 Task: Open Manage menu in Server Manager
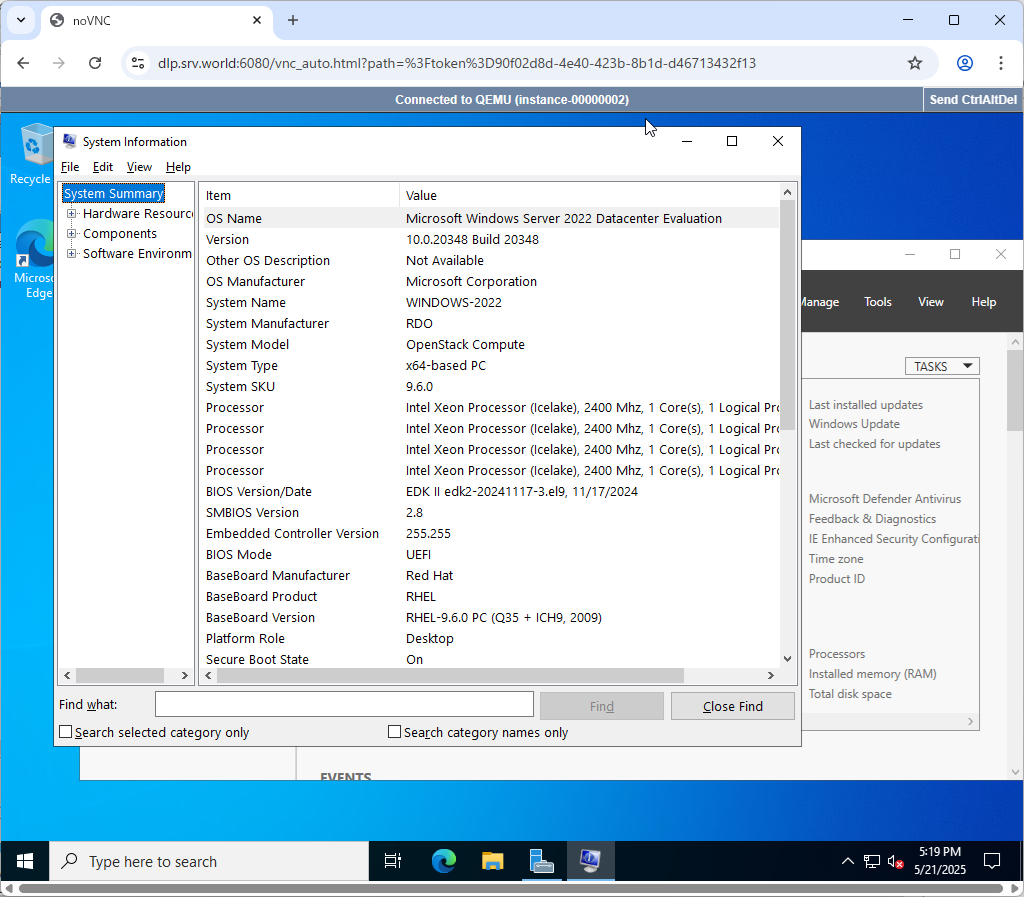(820, 302)
